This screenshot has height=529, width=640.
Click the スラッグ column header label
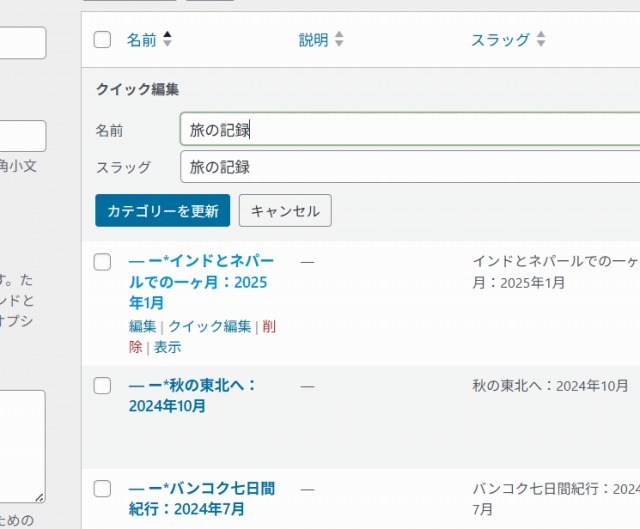pyautogui.click(x=500, y=40)
